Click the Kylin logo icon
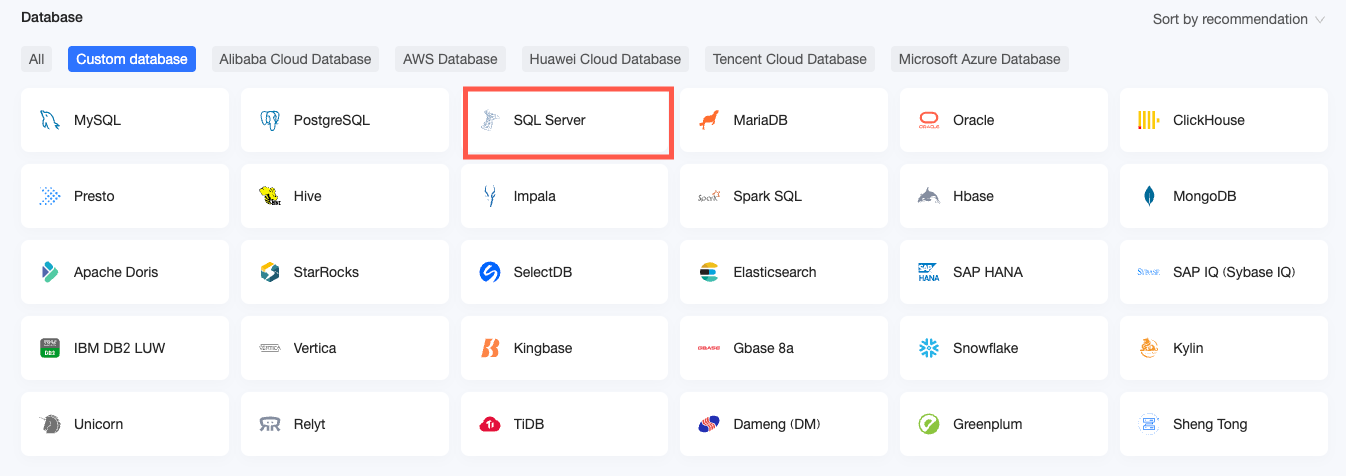The width and height of the screenshot is (1346, 476). 1149,348
